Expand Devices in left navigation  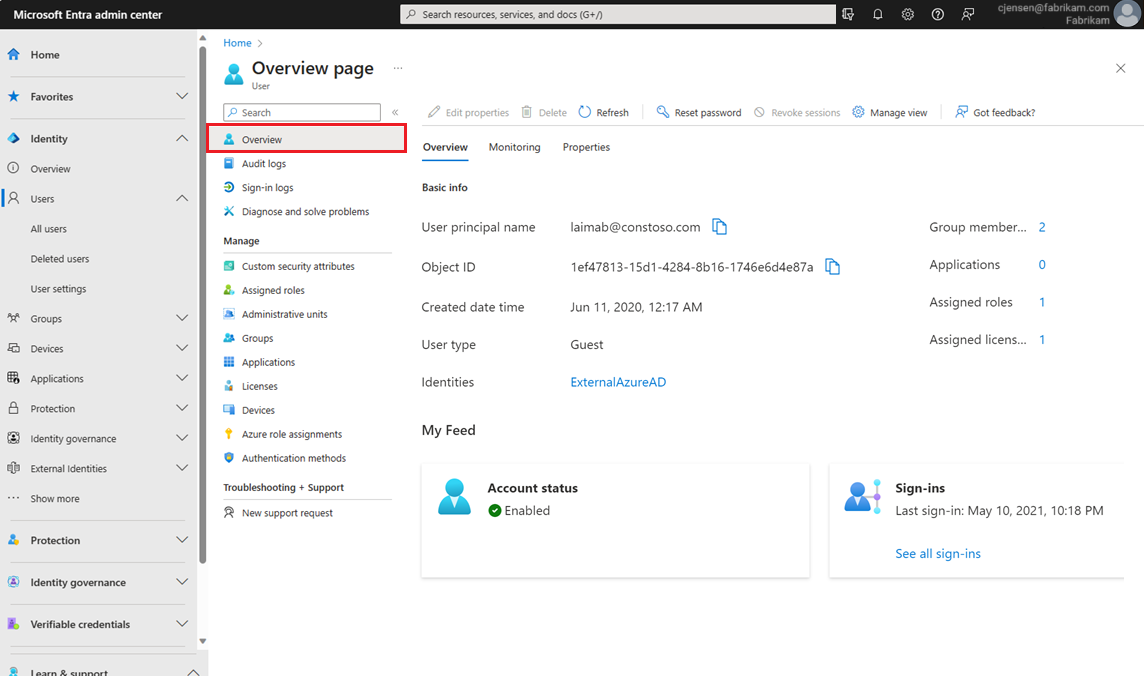pyautogui.click(x=182, y=349)
